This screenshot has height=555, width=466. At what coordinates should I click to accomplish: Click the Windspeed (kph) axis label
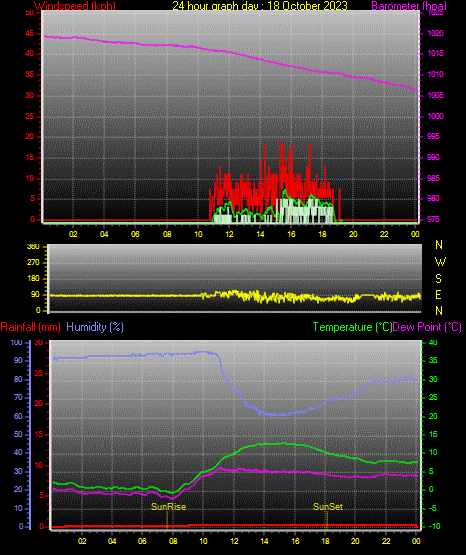click(x=75, y=6)
